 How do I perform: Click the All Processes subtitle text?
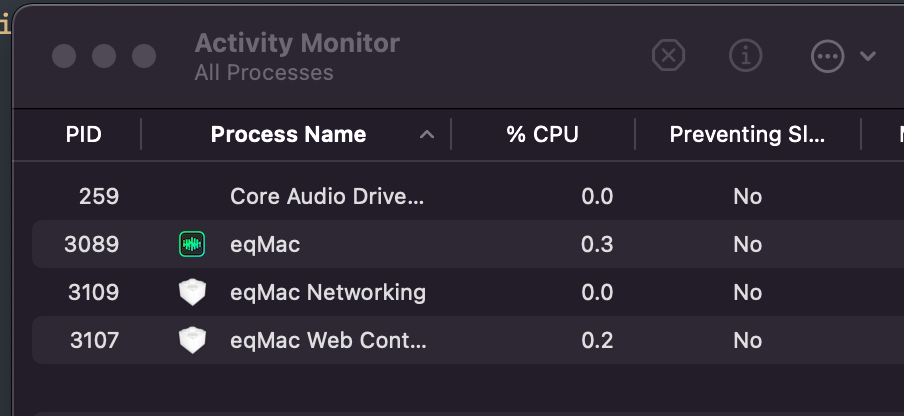264,73
